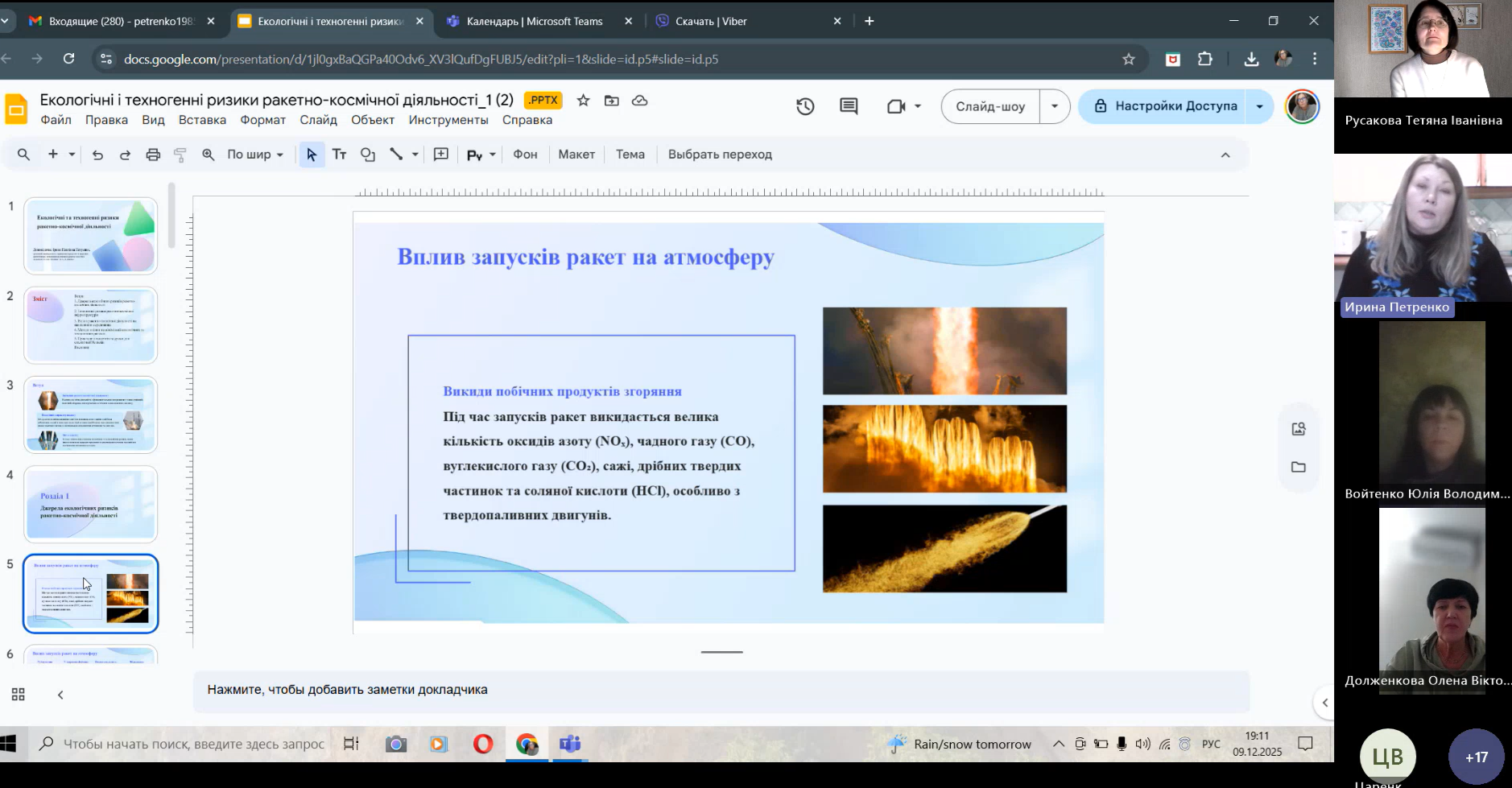The height and width of the screenshot is (788, 1512).
Task: Expand the share access options arrow
Action: click(x=1259, y=106)
